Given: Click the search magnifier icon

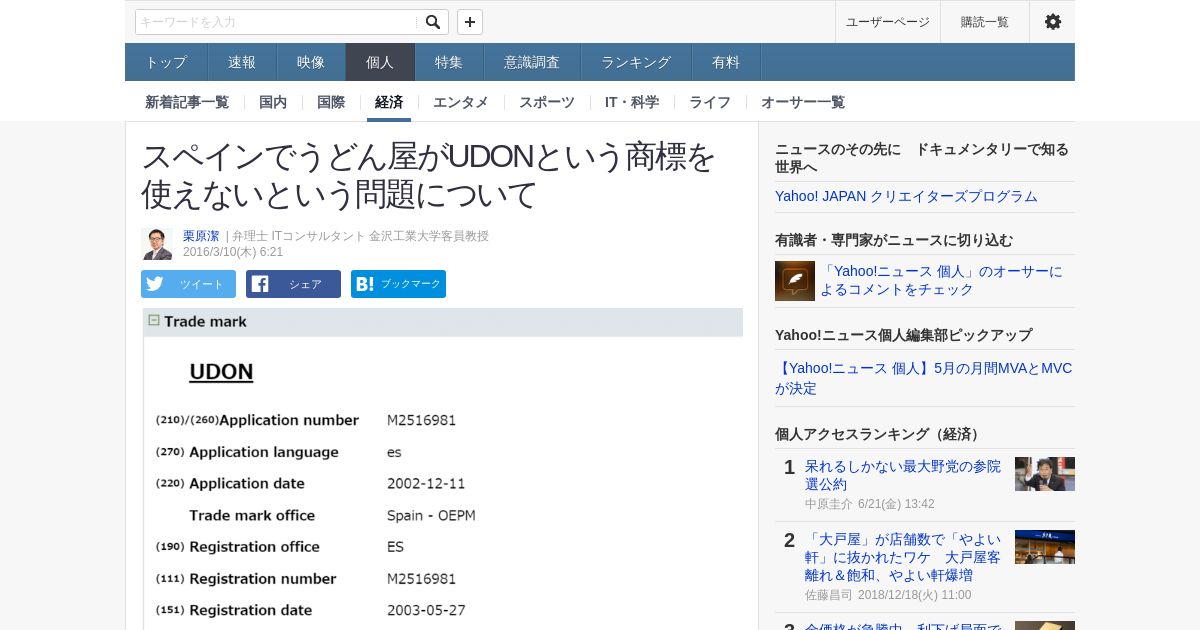Looking at the screenshot, I should (432, 22).
